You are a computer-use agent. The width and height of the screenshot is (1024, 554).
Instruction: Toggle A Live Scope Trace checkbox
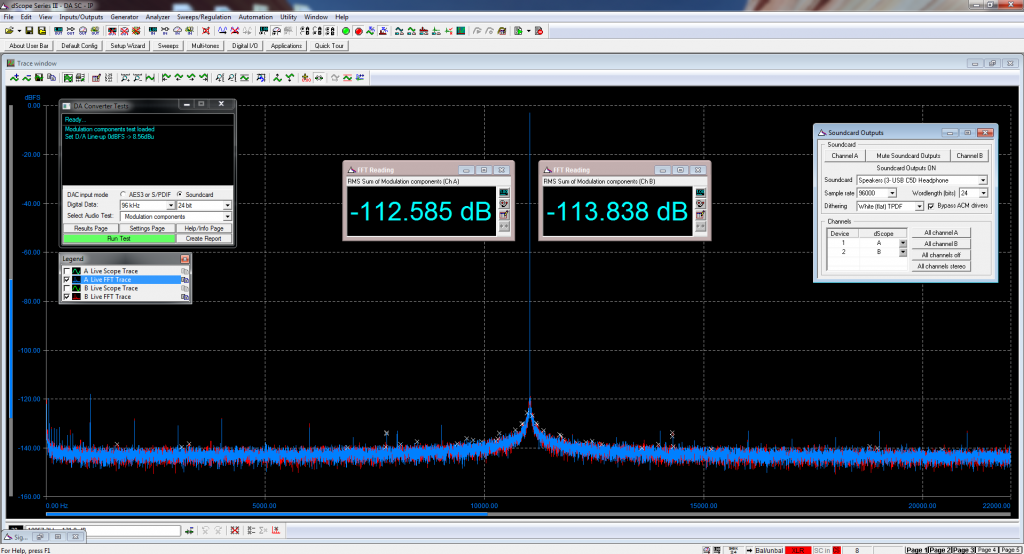67,271
